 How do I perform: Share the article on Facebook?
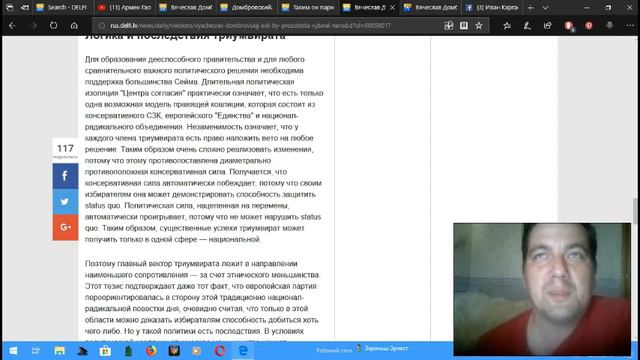65,176
